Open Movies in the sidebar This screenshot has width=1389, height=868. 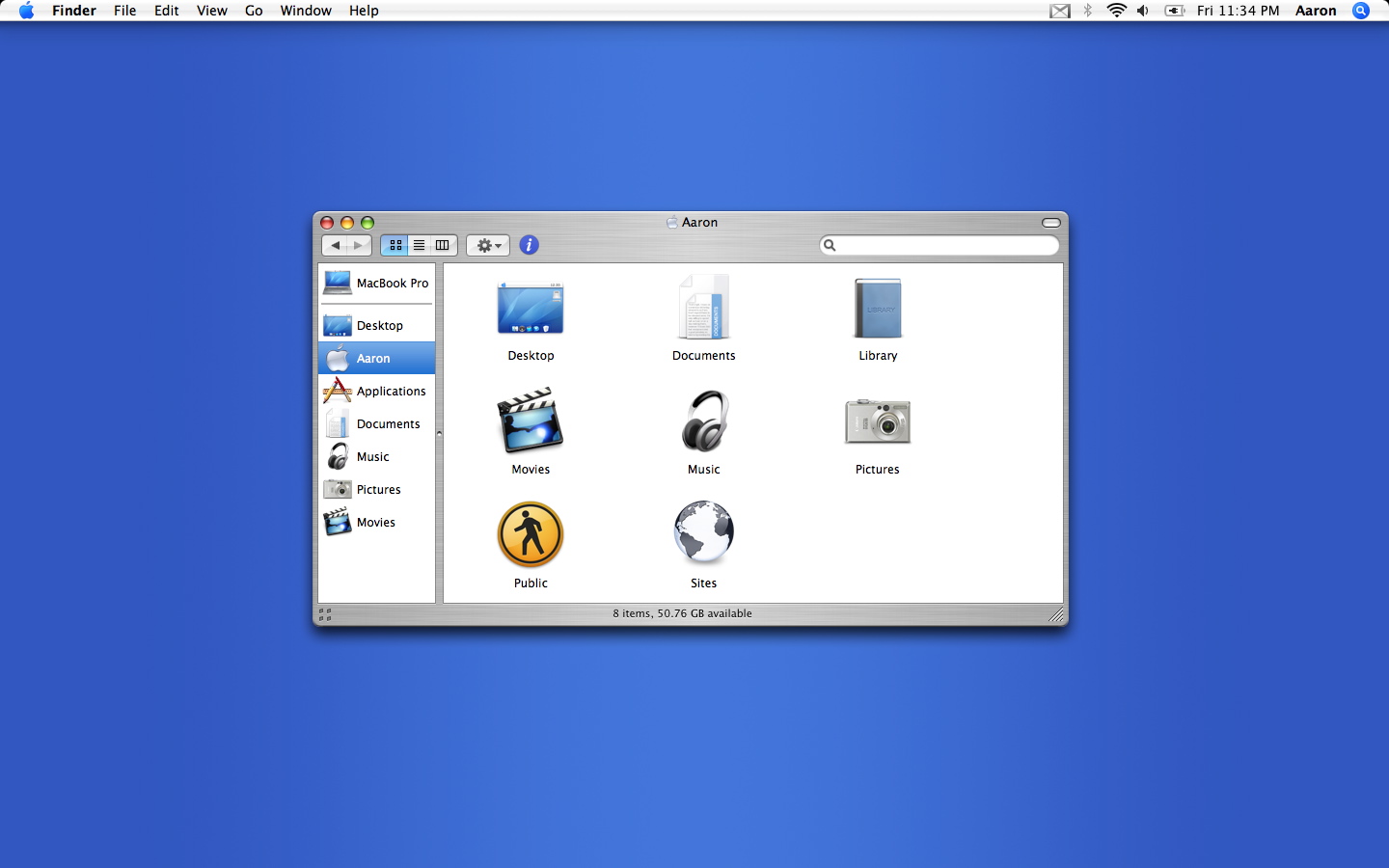[376, 522]
